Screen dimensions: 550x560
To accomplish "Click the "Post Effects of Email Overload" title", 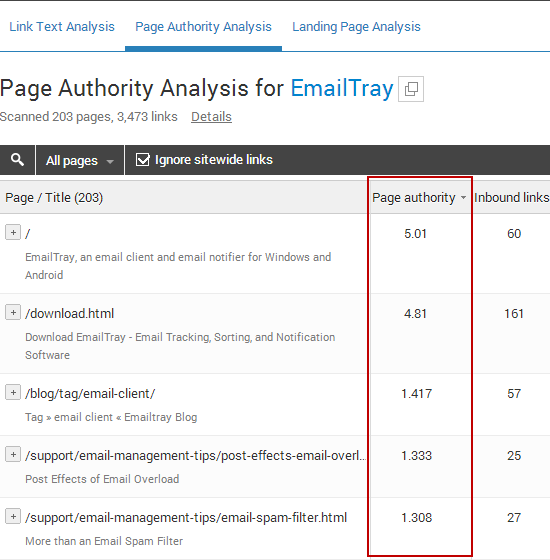I will (102, 479).
